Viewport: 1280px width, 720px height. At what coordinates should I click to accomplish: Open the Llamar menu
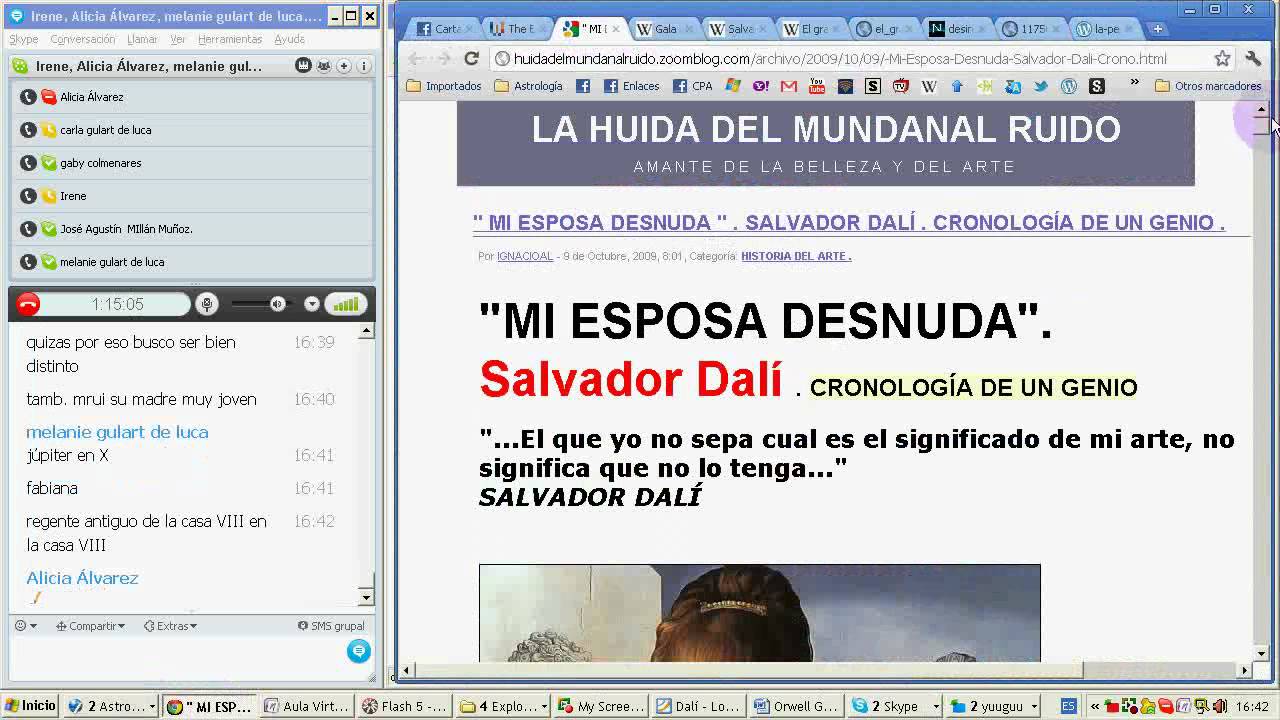(x=142, y=39)
